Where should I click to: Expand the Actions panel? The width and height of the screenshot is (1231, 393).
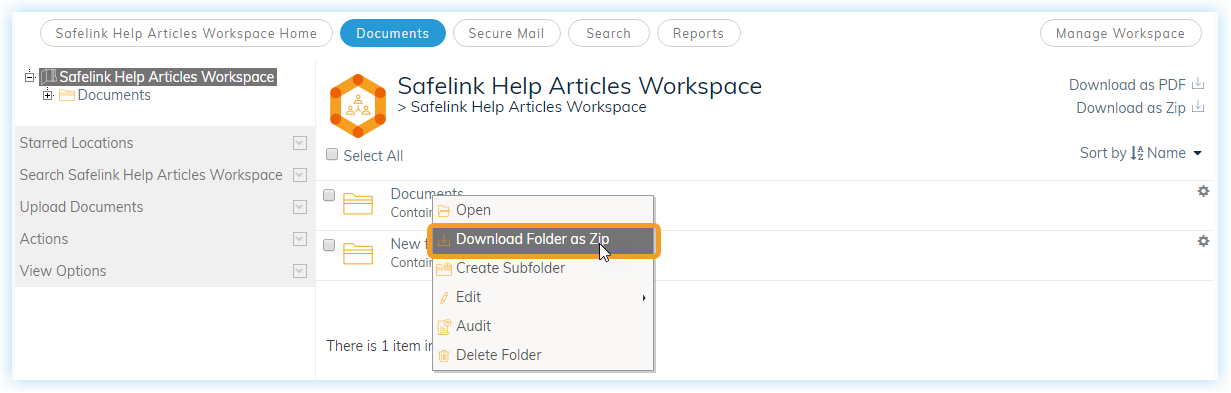(299, 239)
